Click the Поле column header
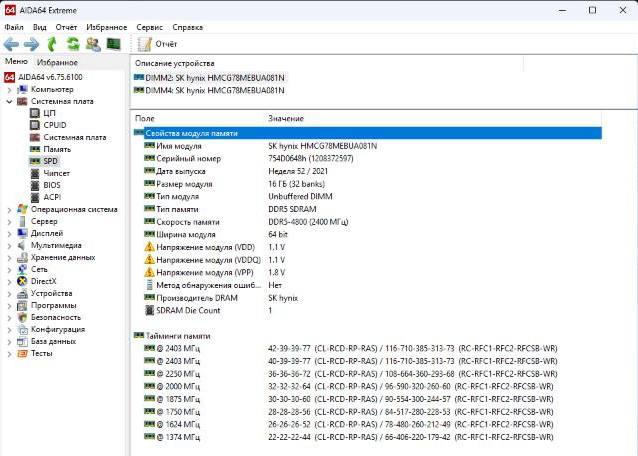638x456 pixels. point(144,118)
